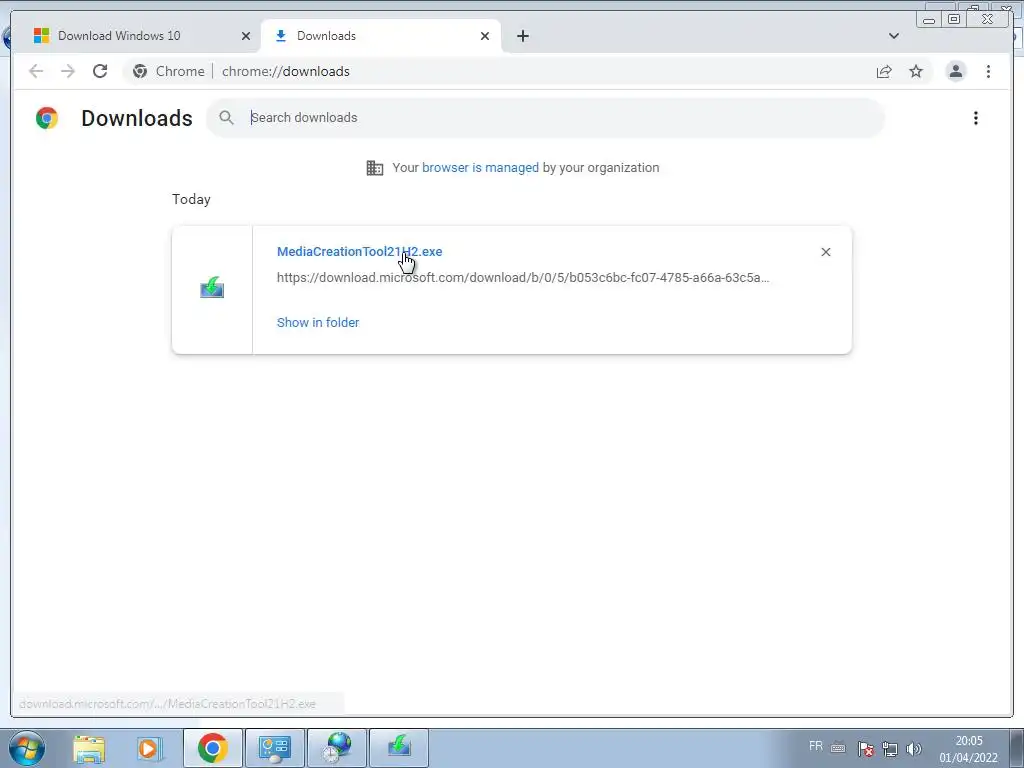
Task: Open the Downloads page more-actions menu
Action: point(976,118)
